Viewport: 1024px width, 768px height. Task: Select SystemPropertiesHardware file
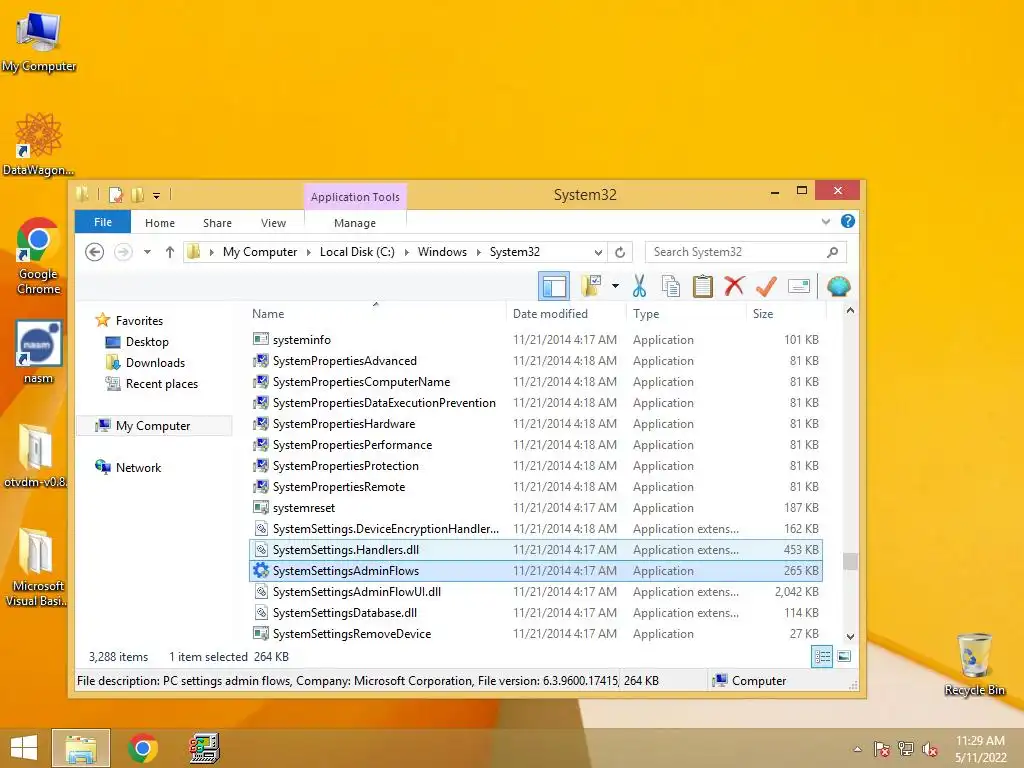(x=536, y=424)
